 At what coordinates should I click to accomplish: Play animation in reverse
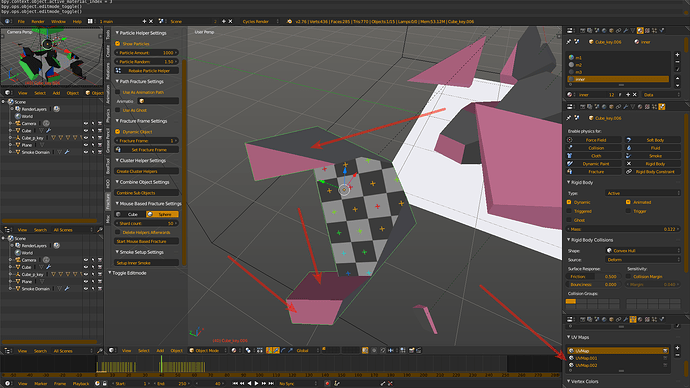click(250, 384)
